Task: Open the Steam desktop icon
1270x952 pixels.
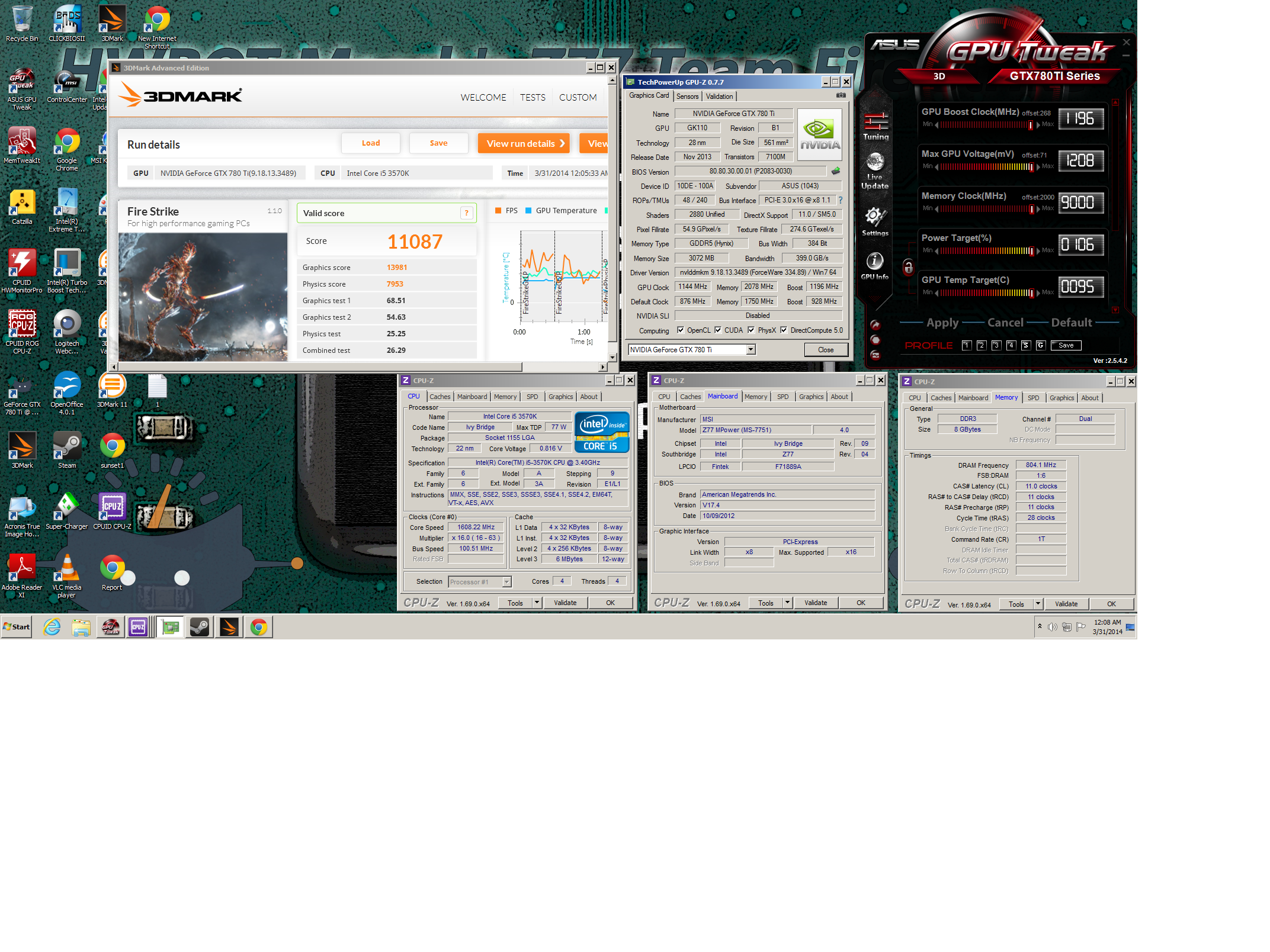Action: point(67,451)
